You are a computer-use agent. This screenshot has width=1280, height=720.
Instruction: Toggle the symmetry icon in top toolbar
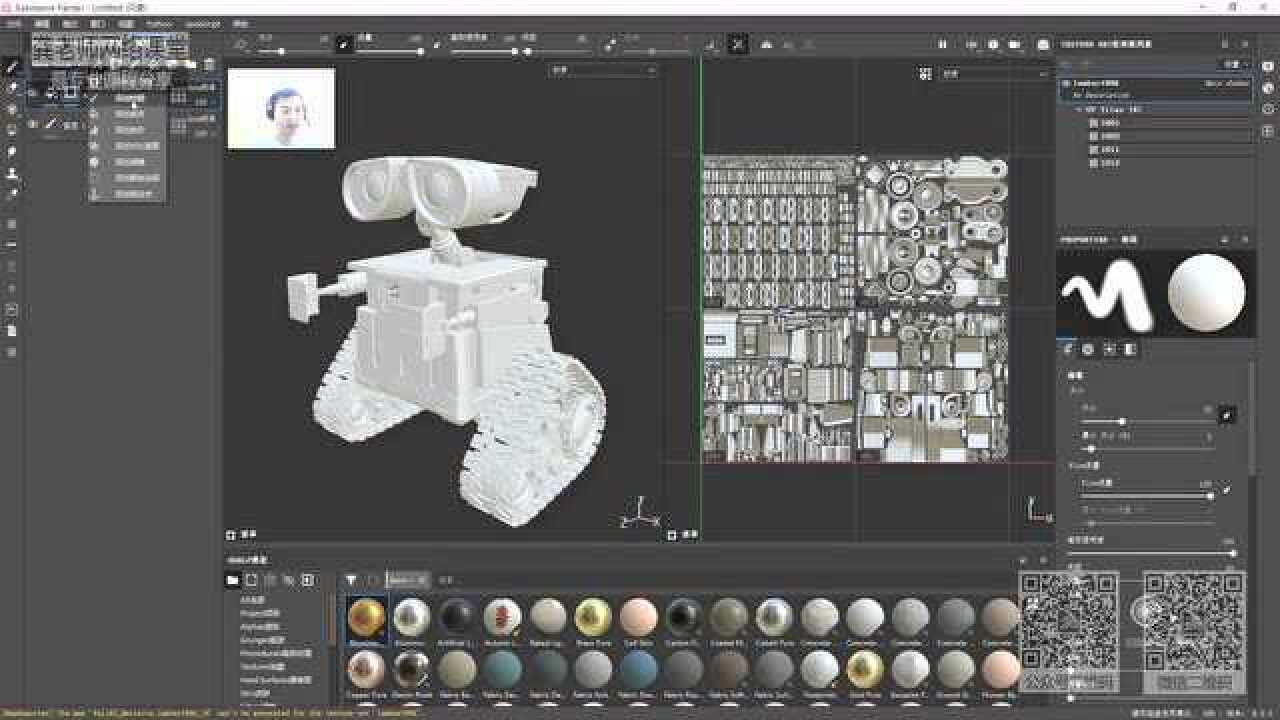tap(738, 44)
